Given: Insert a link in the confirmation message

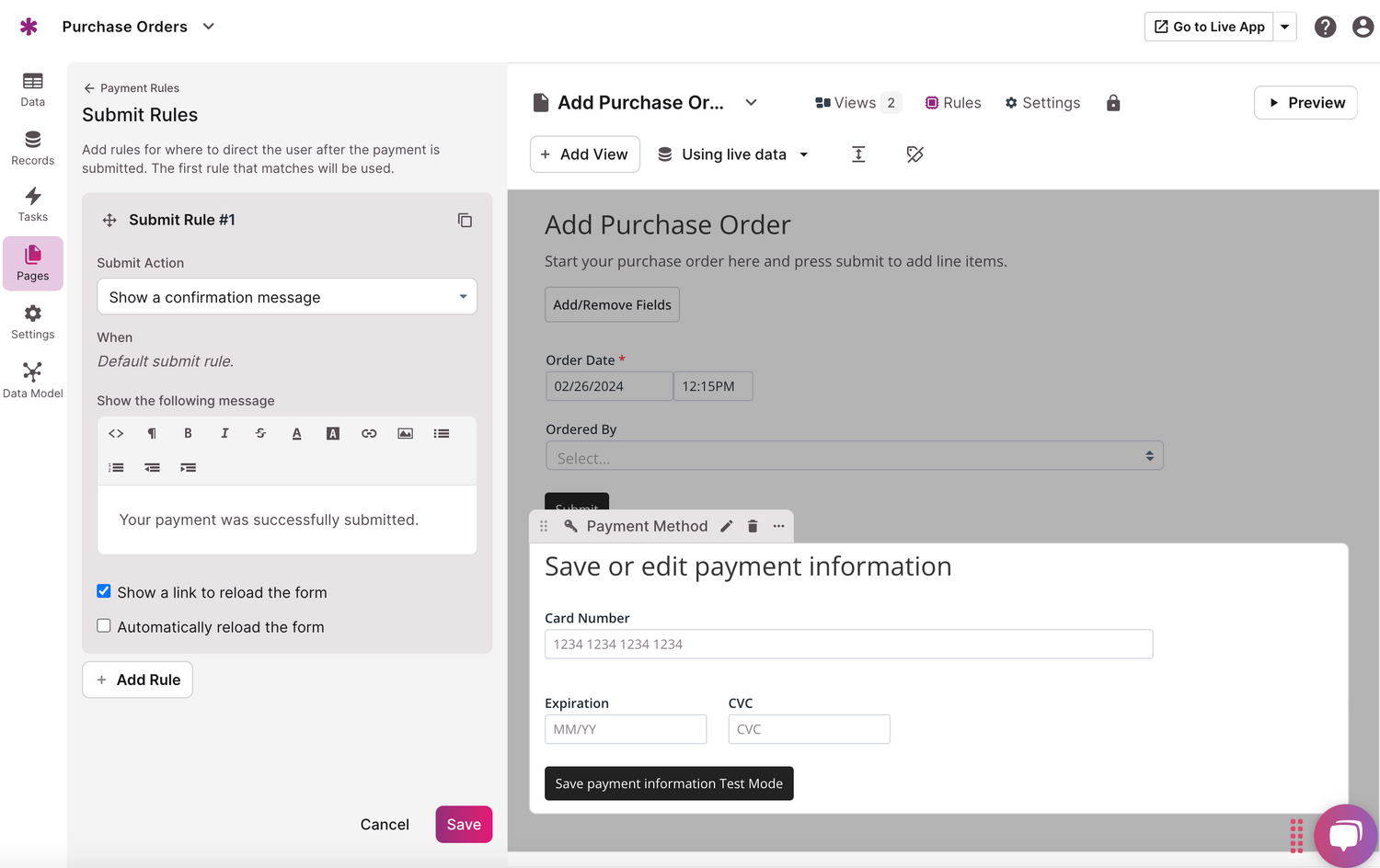Looking at the screenshot, I should (369, 432).
